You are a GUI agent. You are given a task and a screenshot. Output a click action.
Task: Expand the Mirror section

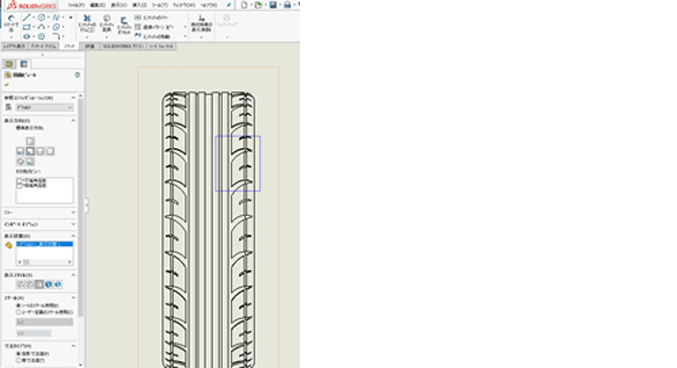pyautogui.click(x=73, y=212)
